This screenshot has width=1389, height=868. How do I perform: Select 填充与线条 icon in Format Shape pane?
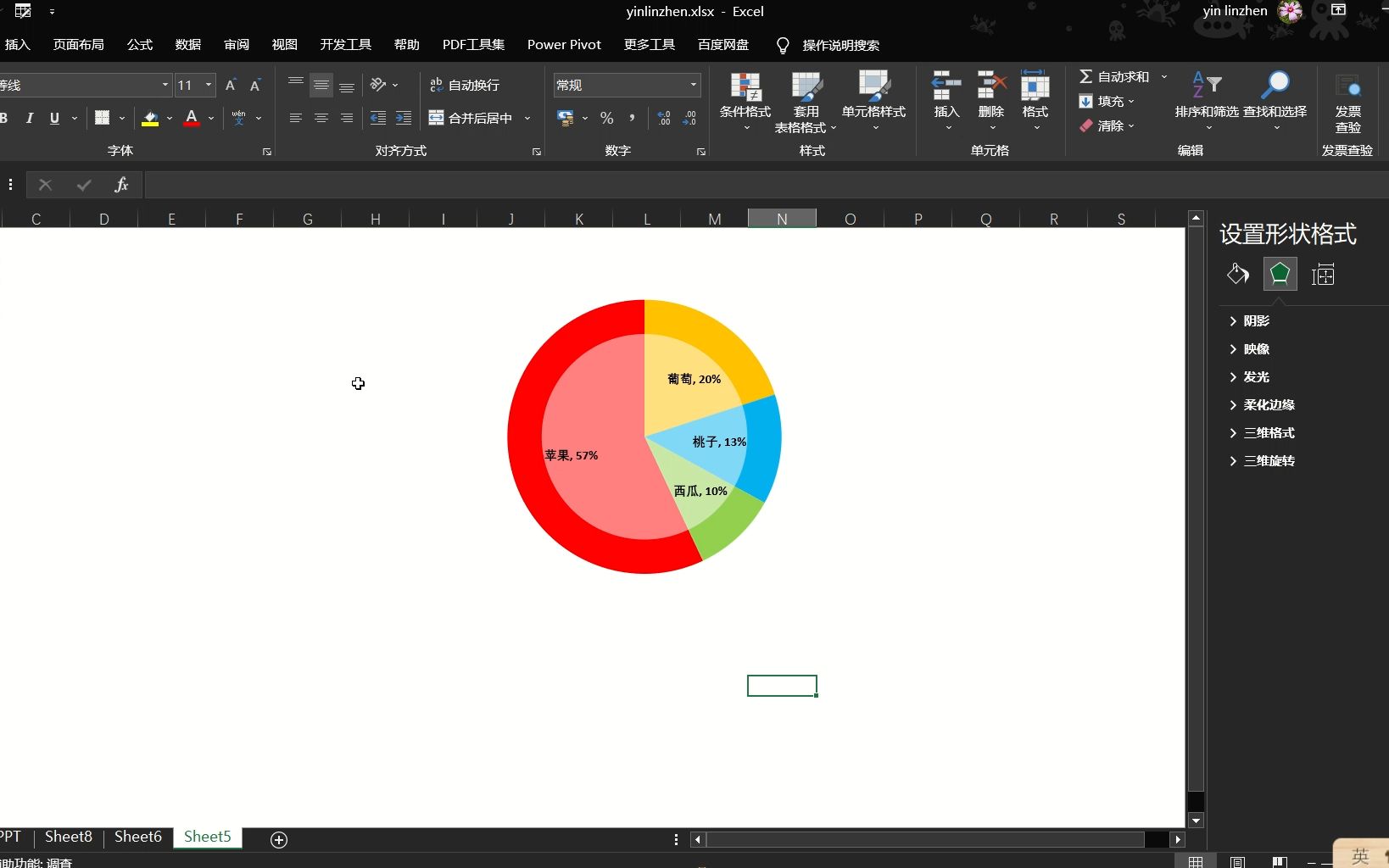[1237, 274]
